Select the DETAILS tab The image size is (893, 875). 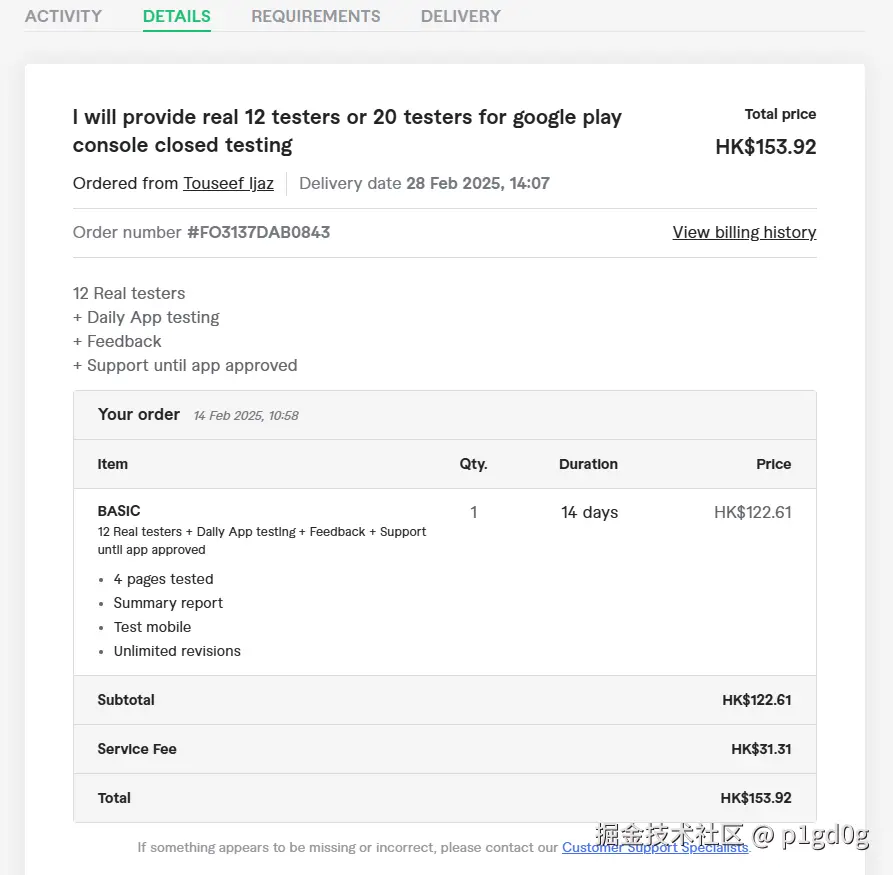[x=177, y=16]
